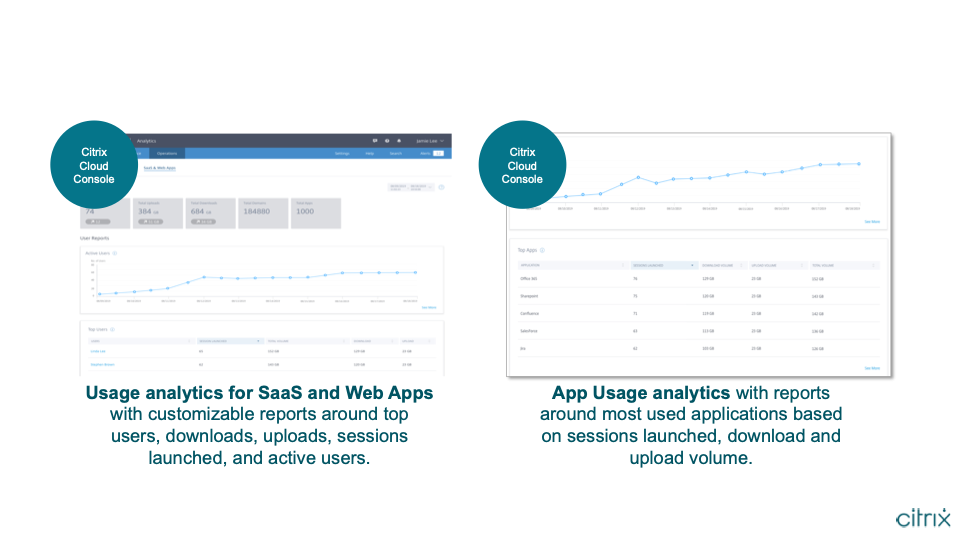
Task: Click the 'App Usage analytics' bold heading
Action: (641, 393)
